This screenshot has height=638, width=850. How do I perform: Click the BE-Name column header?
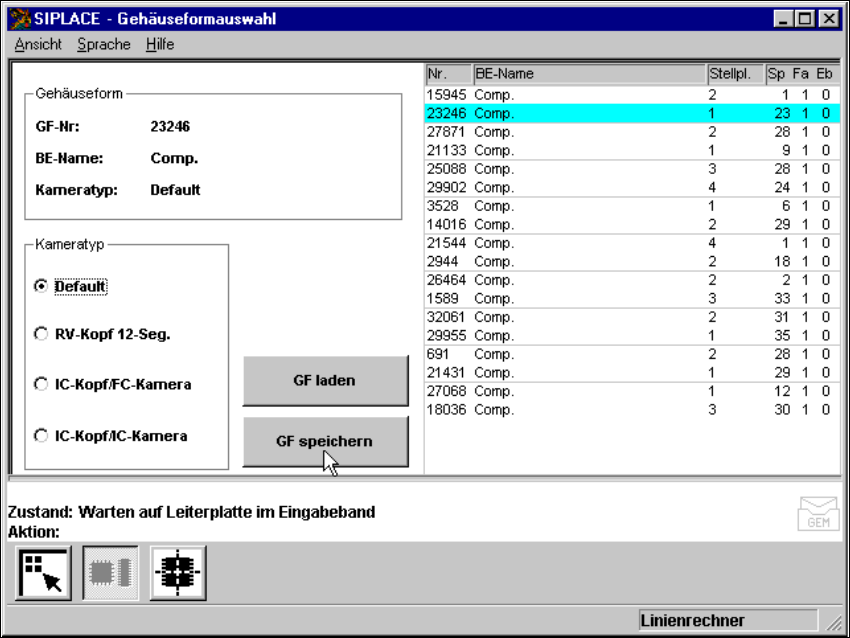[x=588, y=74]
